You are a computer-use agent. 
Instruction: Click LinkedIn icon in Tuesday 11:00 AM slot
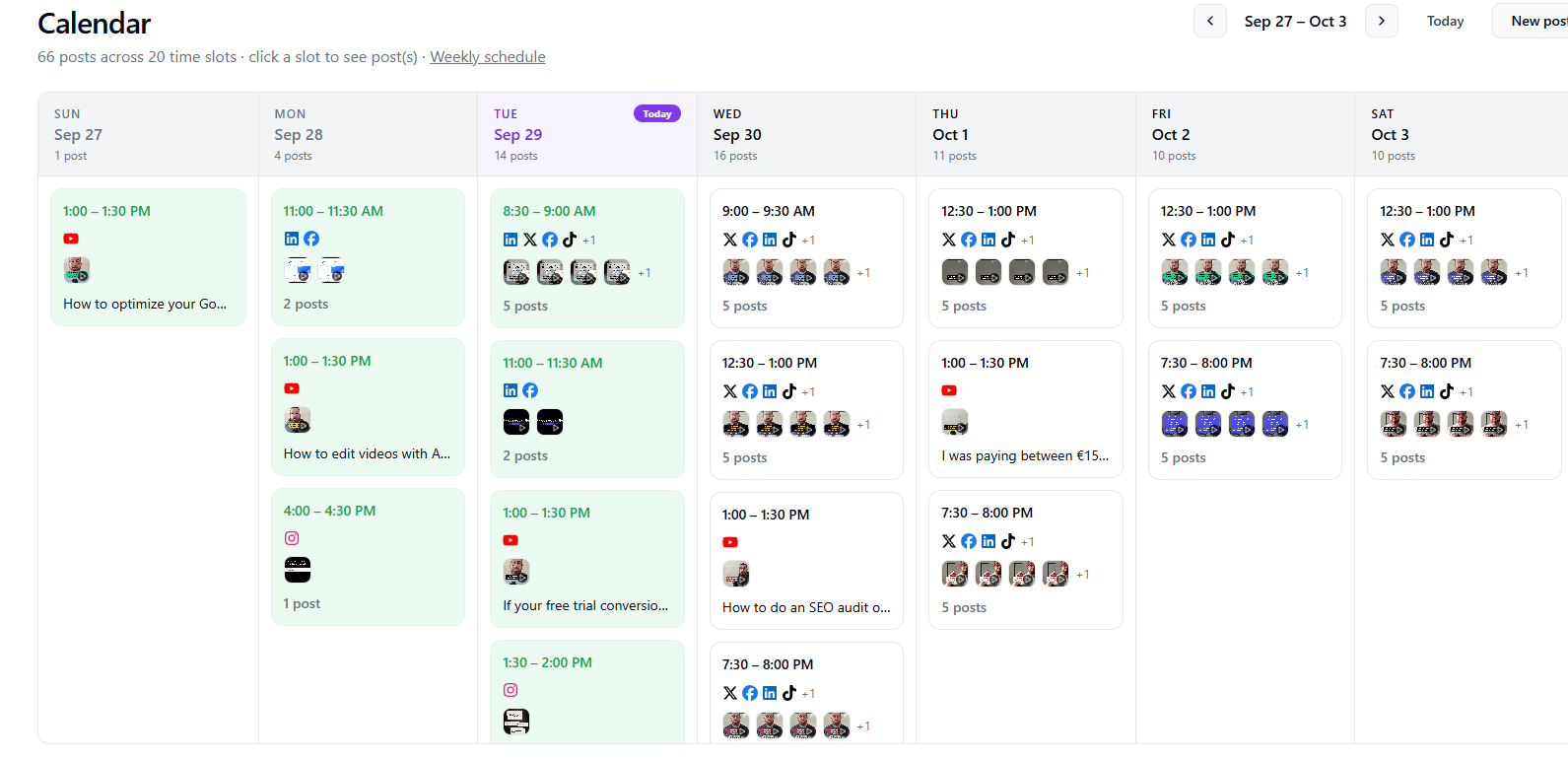[511, 390]
